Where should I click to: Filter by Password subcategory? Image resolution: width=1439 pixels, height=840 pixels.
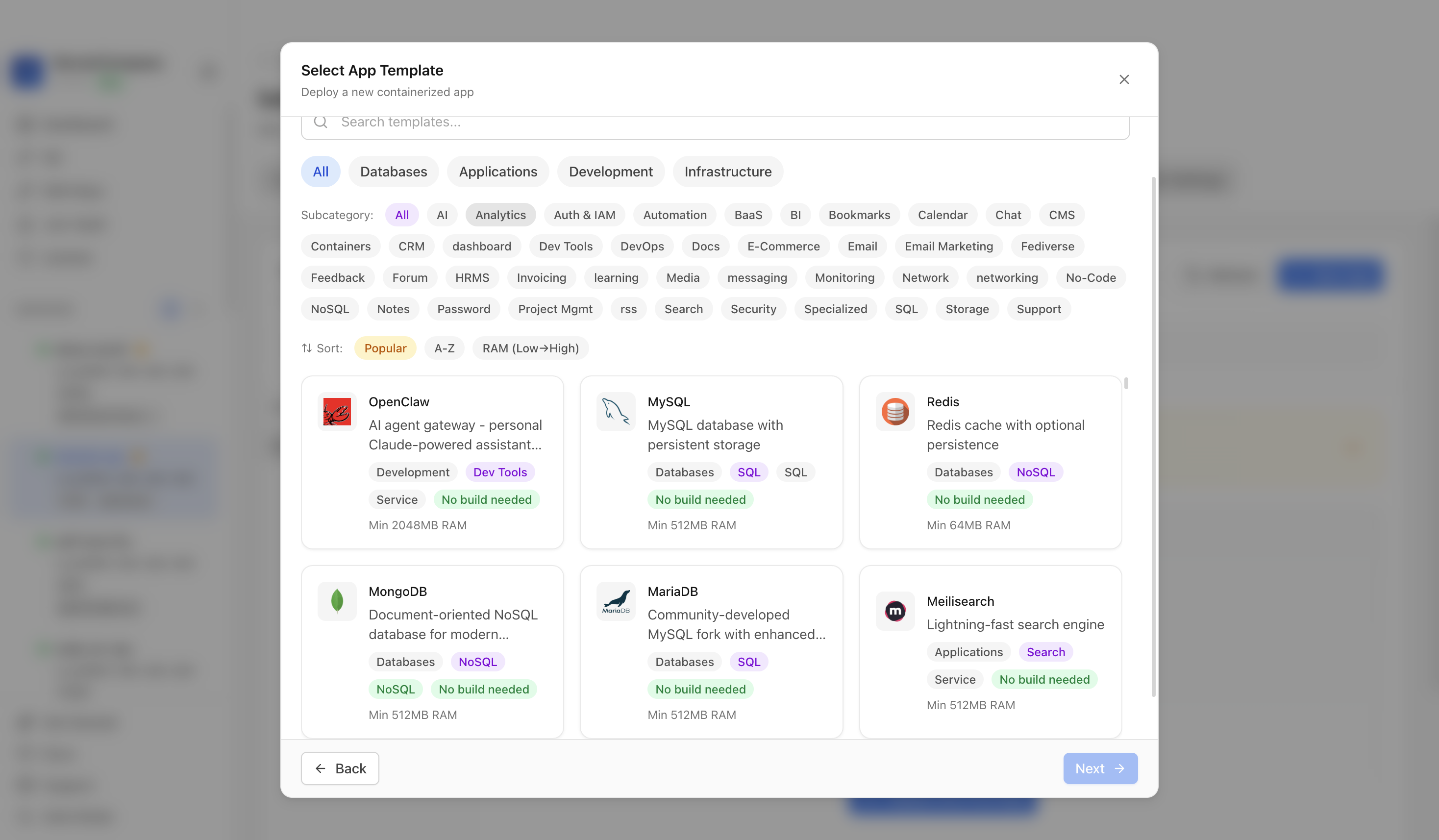coord(464,309)
